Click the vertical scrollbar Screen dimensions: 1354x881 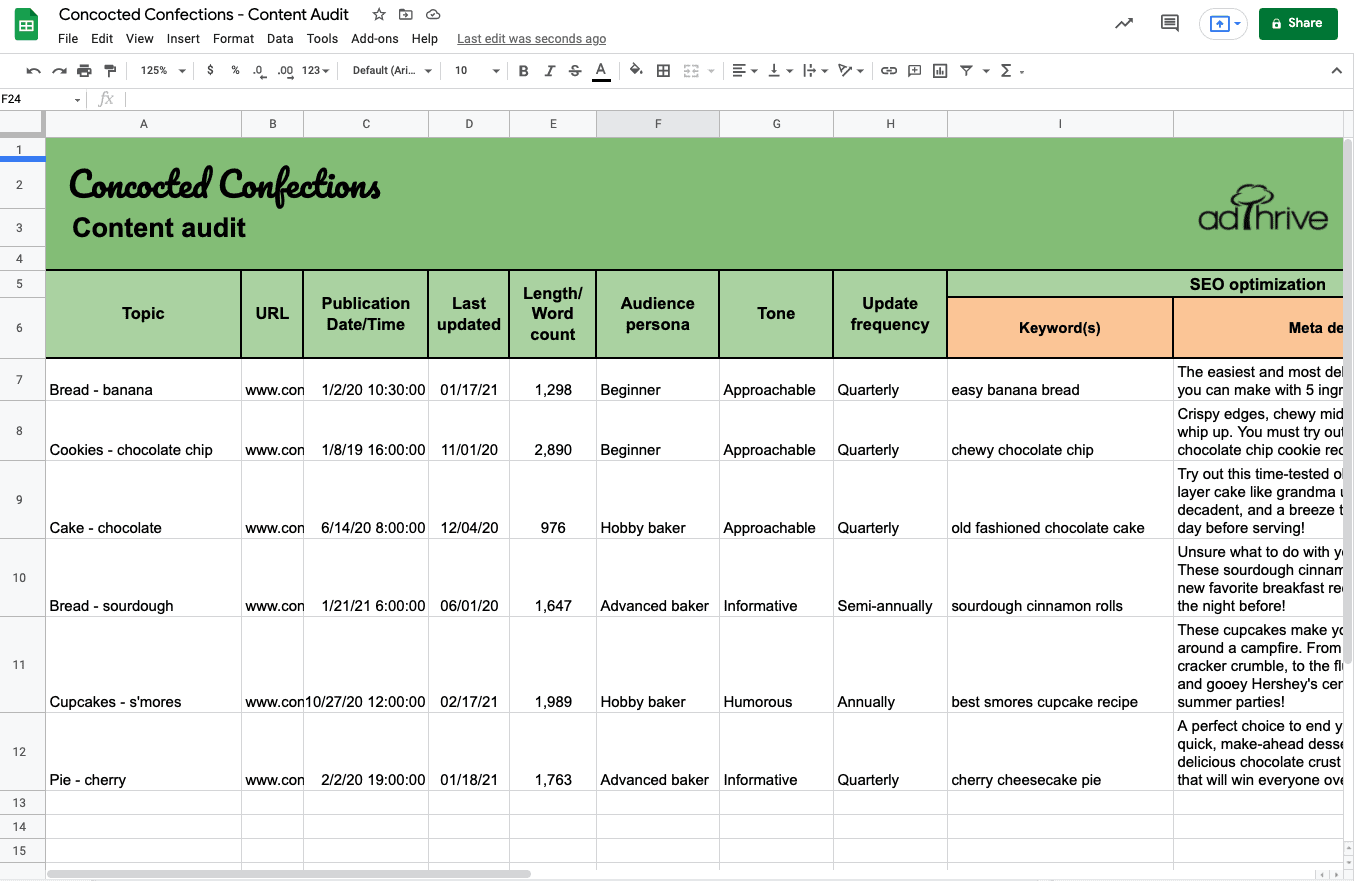point(1348,400)
